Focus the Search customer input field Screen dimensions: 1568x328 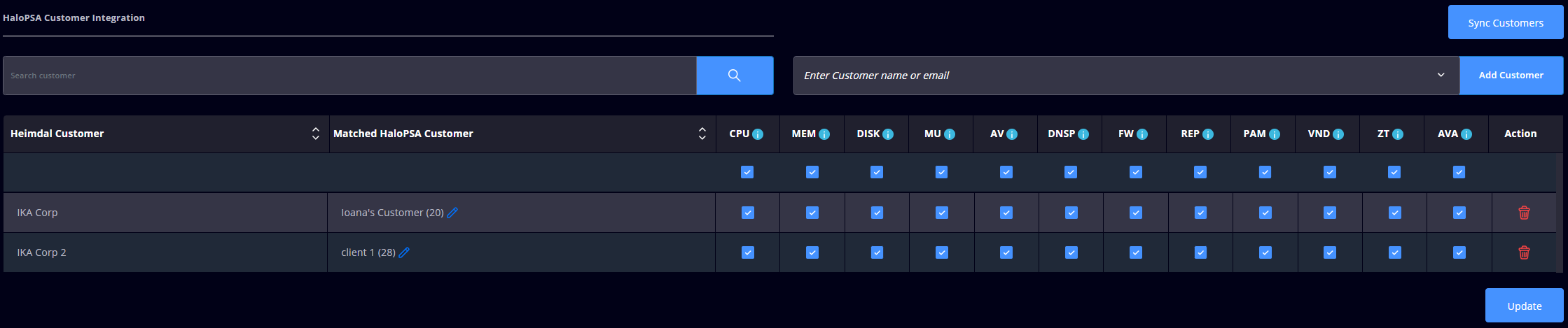coord(349,76)
